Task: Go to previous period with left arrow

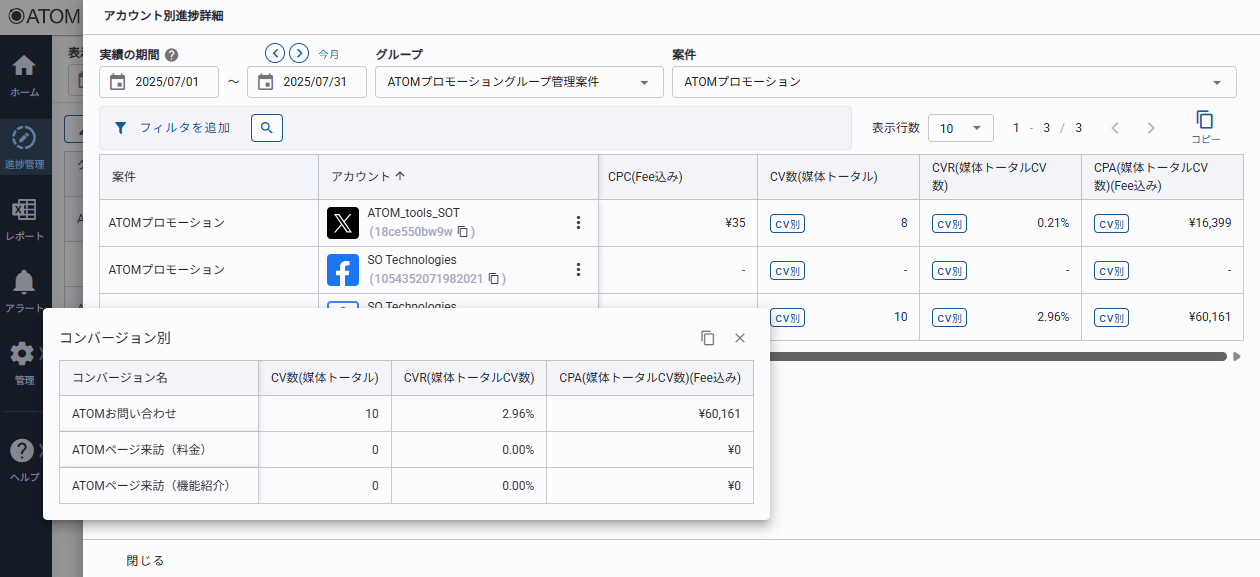Action: pos(275,53)
